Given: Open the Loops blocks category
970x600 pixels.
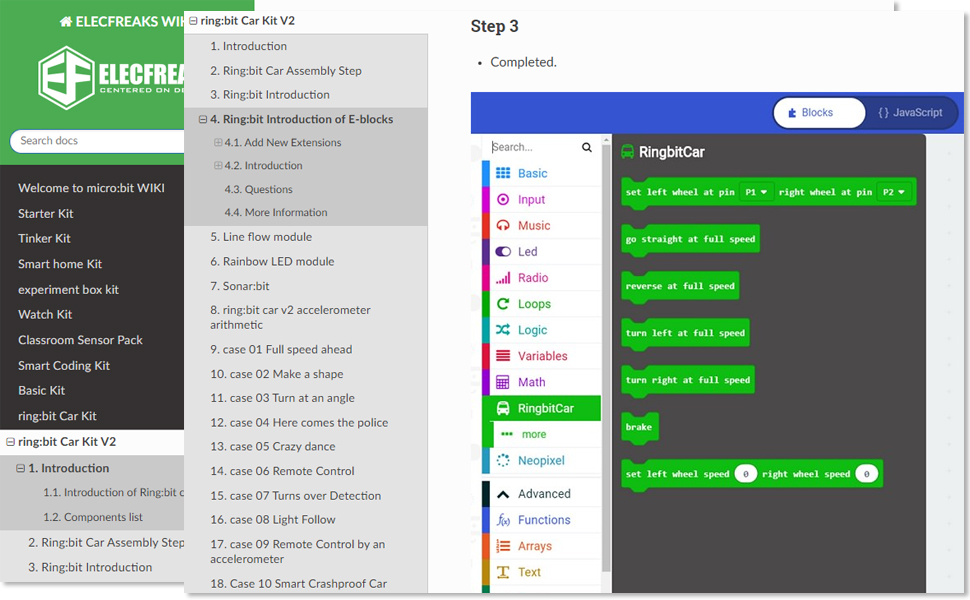Looking at the screenshot, I should coord(541,304).
